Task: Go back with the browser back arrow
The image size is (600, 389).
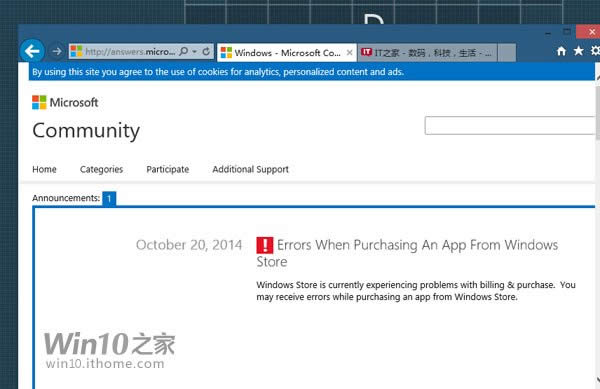Action: (32, 51)
